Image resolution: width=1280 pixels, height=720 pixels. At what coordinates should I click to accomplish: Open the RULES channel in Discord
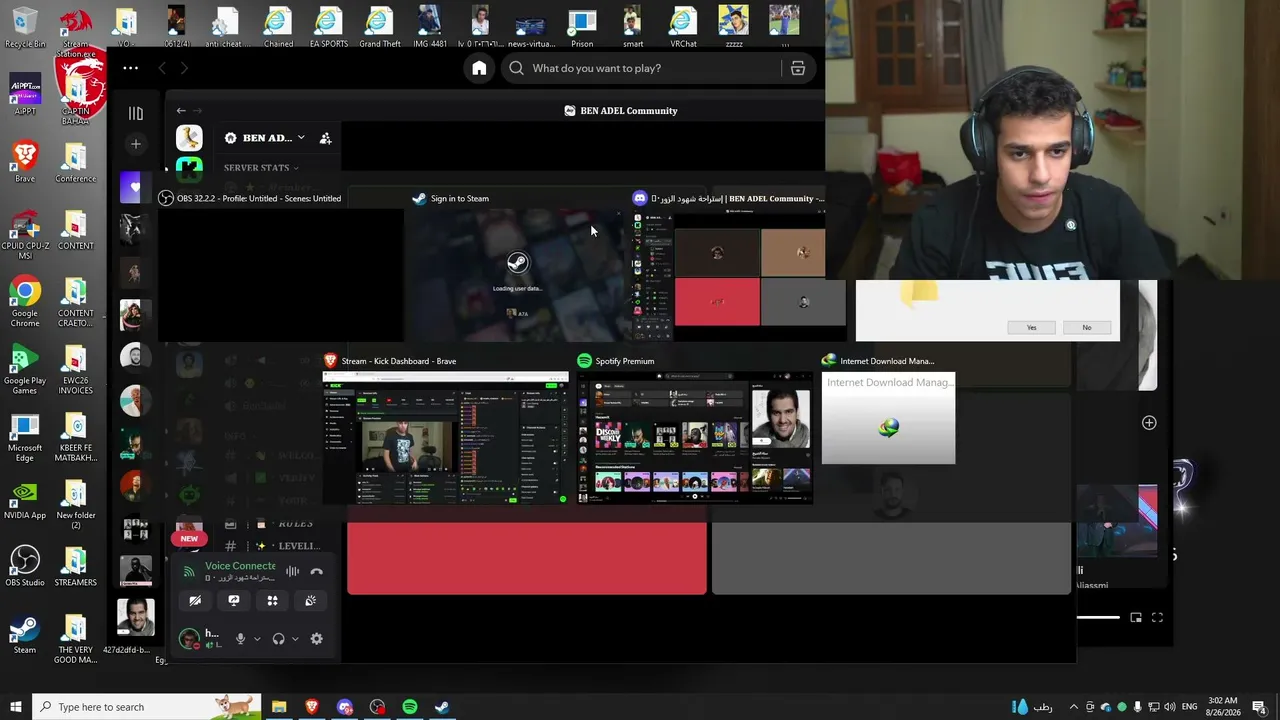click(272, 524)
